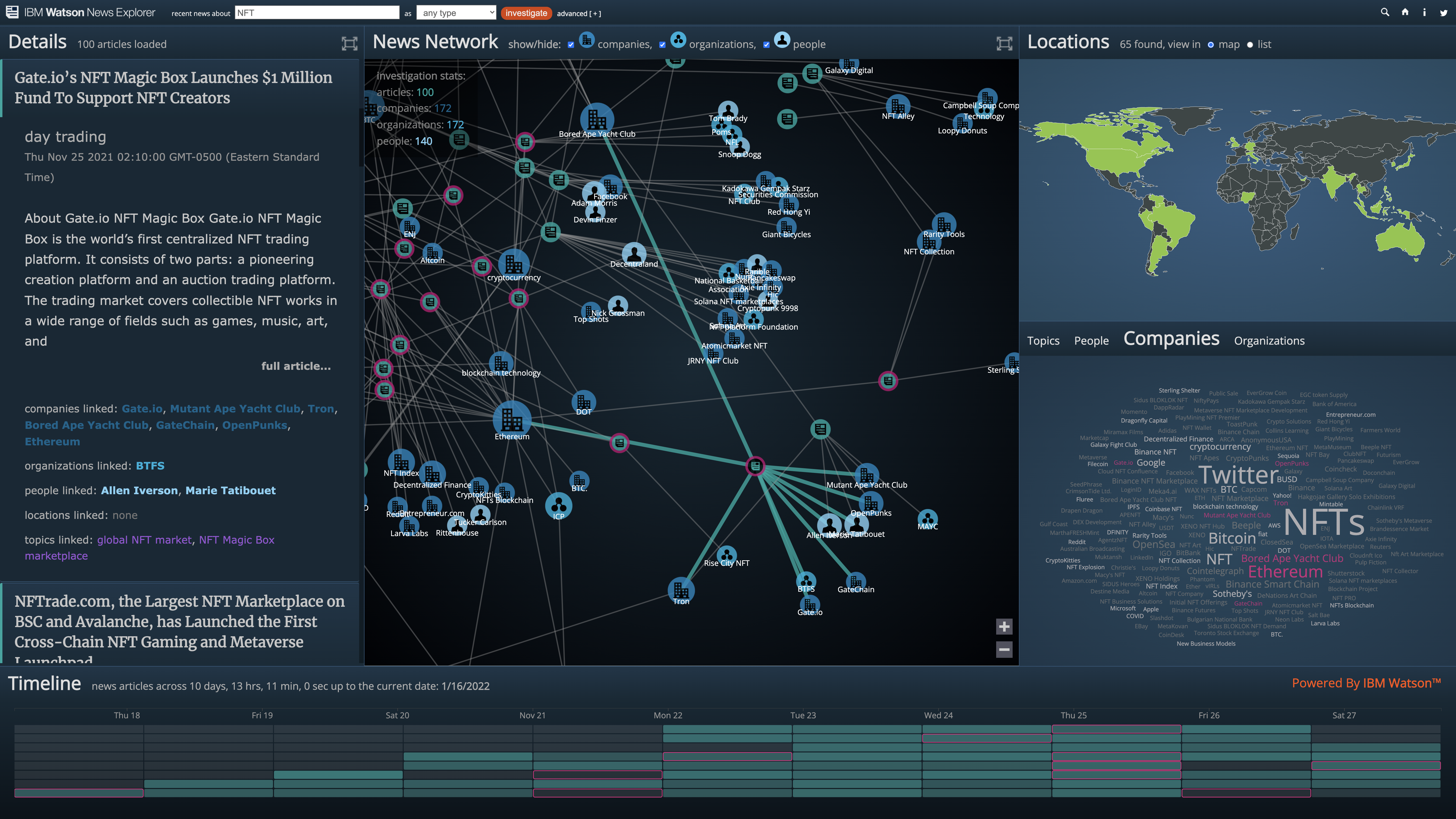This screenshot has height=819, width=1456.
Task: Toggle the companies visibility checkbox
Action: pos(571,45)
